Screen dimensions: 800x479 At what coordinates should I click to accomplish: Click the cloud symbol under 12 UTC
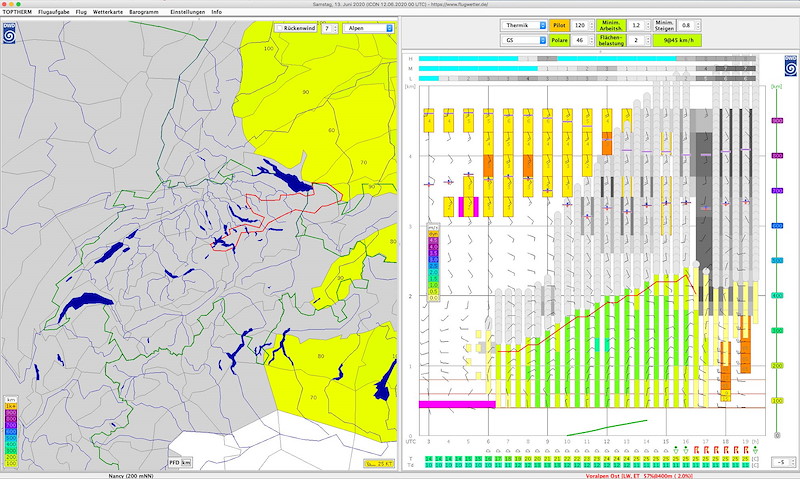[607, 450]
